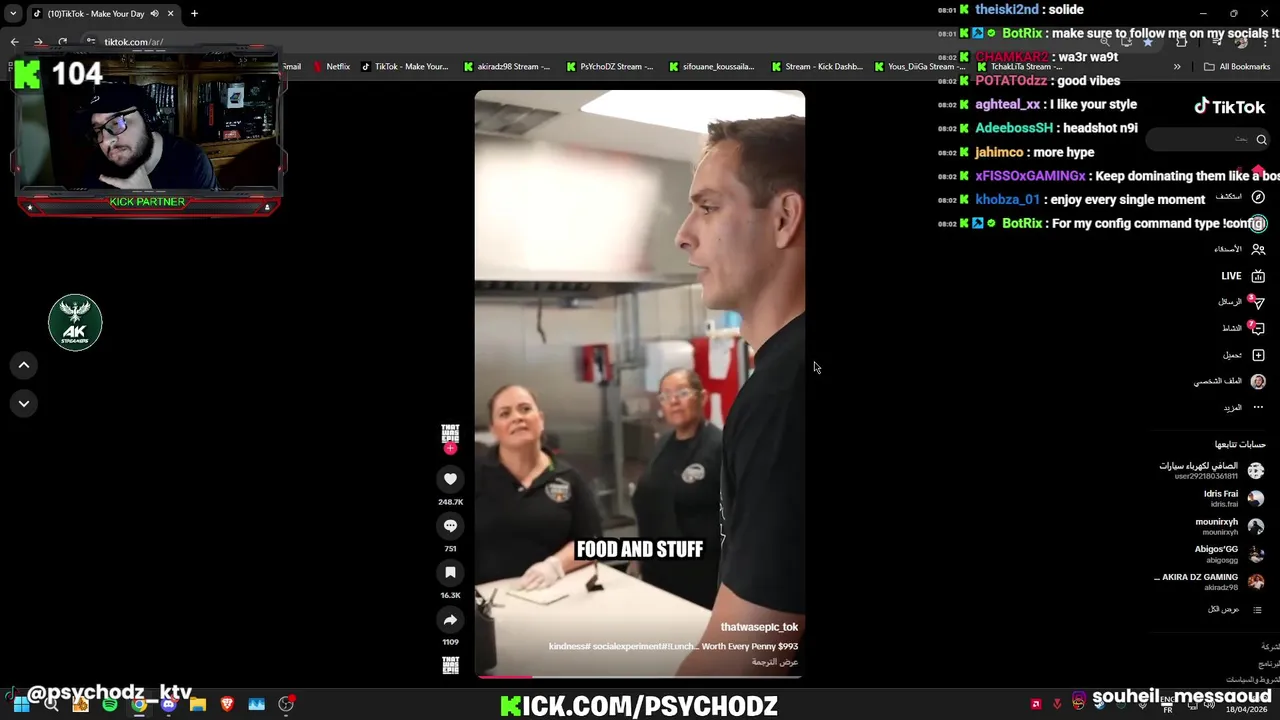The image size is (1280, 720).
Task: Share the video with the arrow icon
Action: (x=450, y=620)
